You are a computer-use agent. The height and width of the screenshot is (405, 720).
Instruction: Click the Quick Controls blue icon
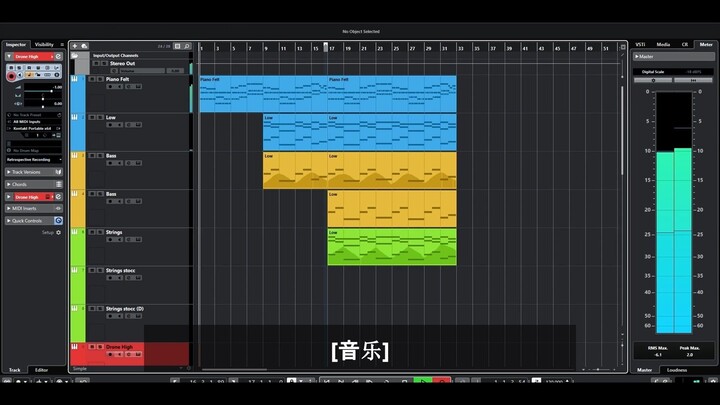(x=58, y=221)
